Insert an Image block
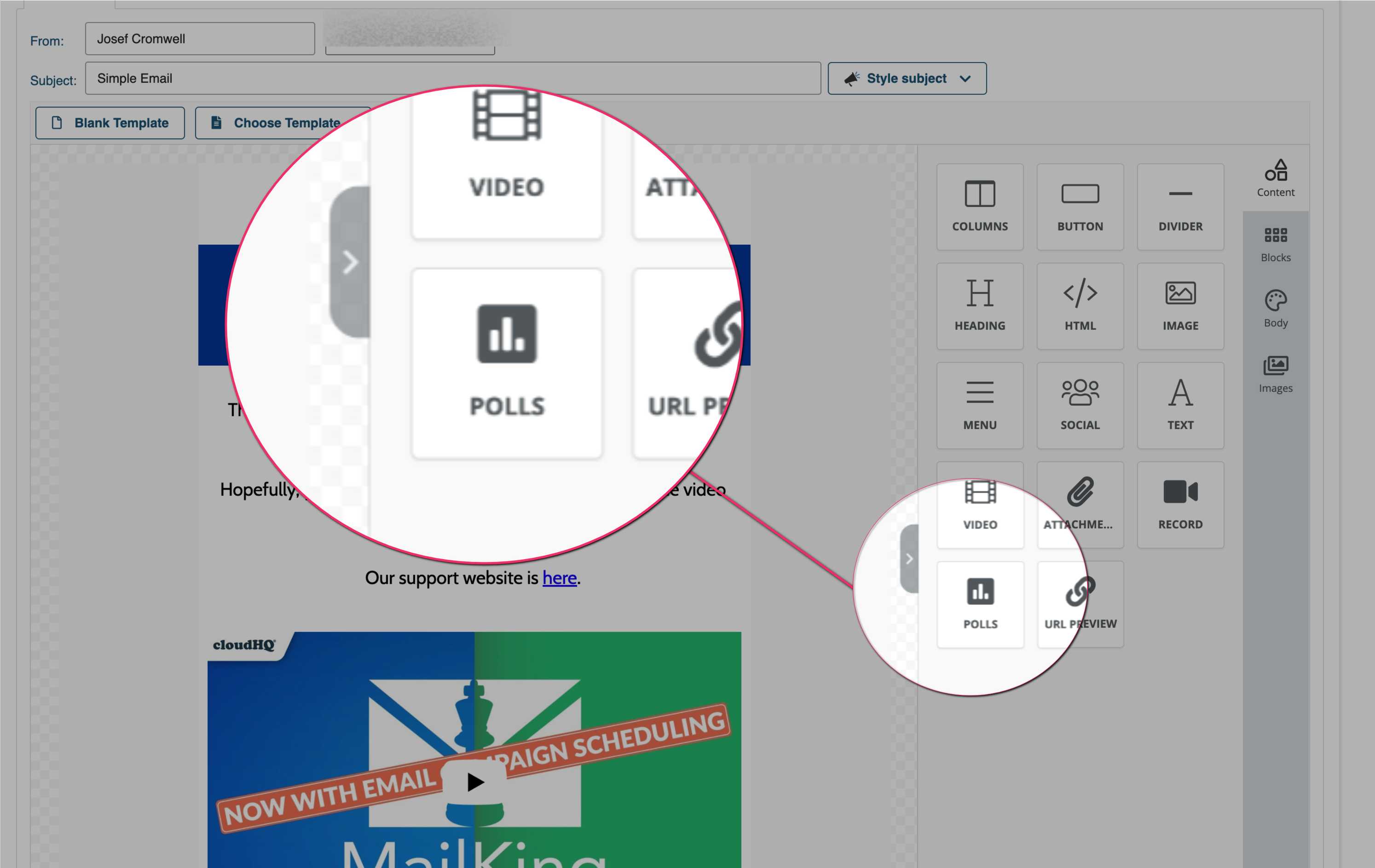This screenshot has height=868, width=1375. coord(1180,306)
